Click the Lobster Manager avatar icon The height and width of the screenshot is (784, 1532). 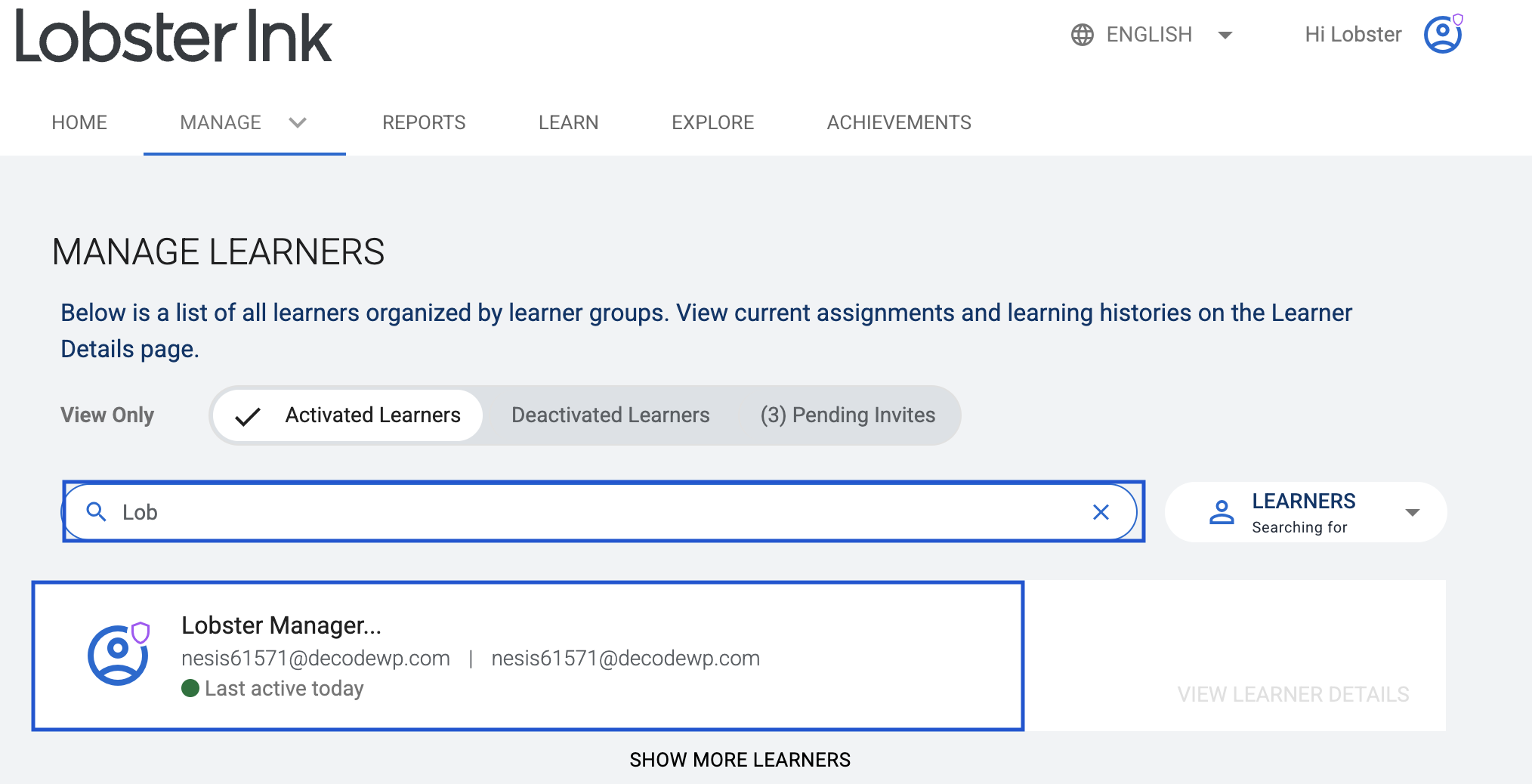pyautogui.click(x=119, y=654)
